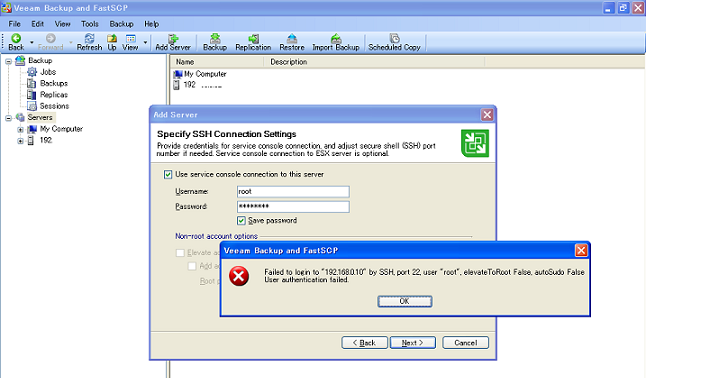
Task: Click the Username input field
Action: click(x=293, y=192)
